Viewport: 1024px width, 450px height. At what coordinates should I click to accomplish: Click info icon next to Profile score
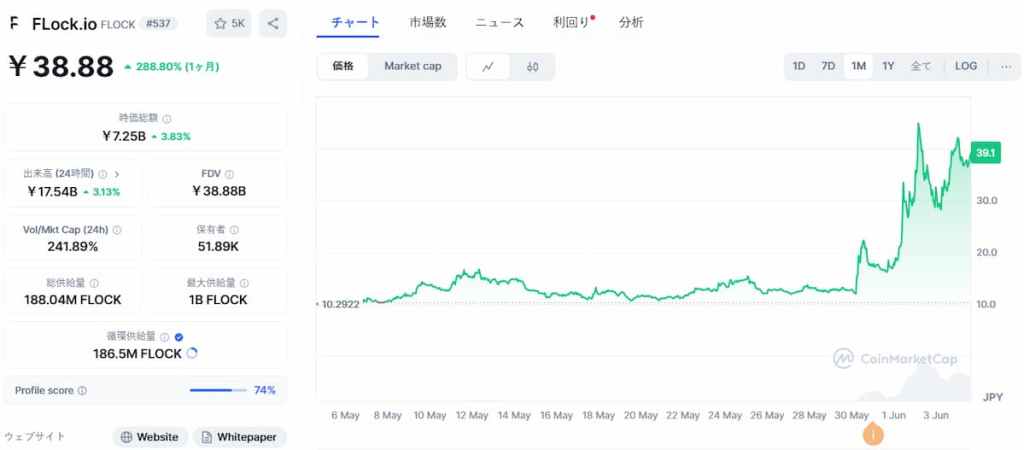pos(82,391)
